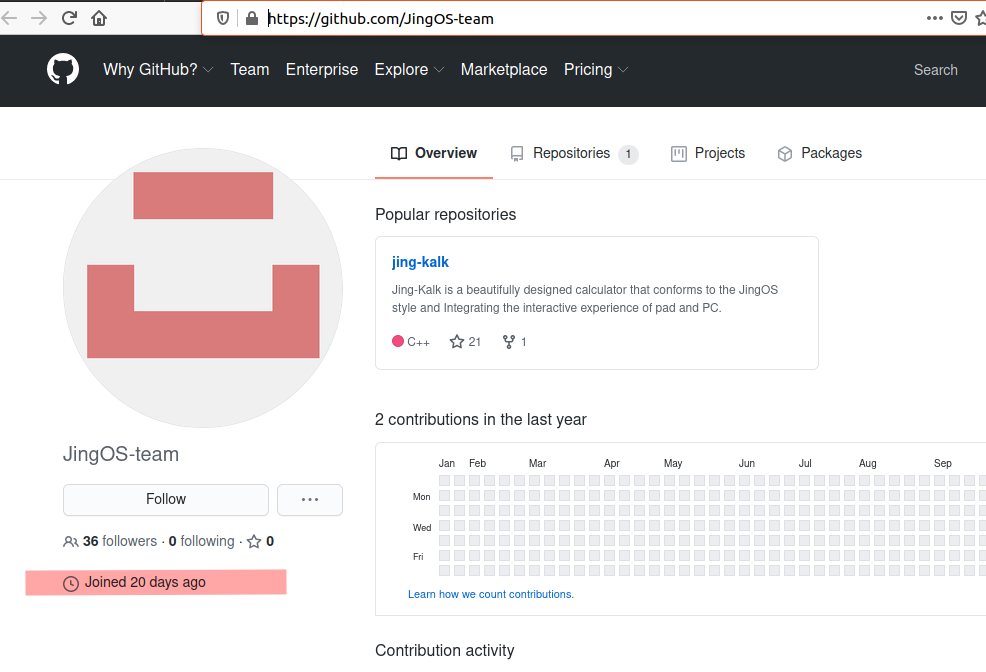Screen dimensions: 986x672
Task: Click the GitHub Search field
Action: tap(936, 70)
